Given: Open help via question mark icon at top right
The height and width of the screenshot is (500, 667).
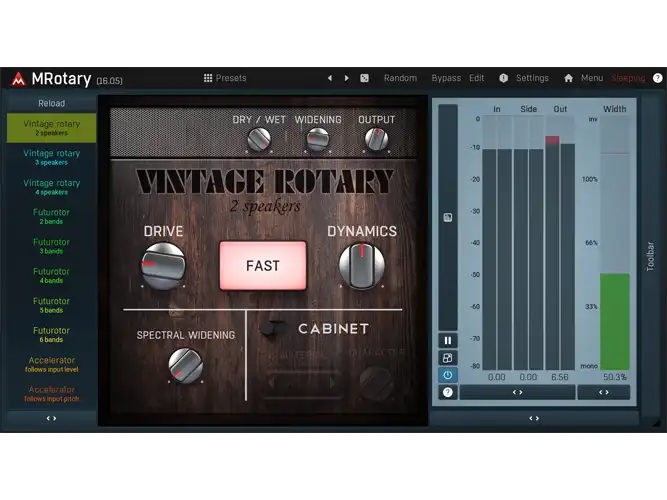Looking at the screenshot, I should (x=658, y=78).
